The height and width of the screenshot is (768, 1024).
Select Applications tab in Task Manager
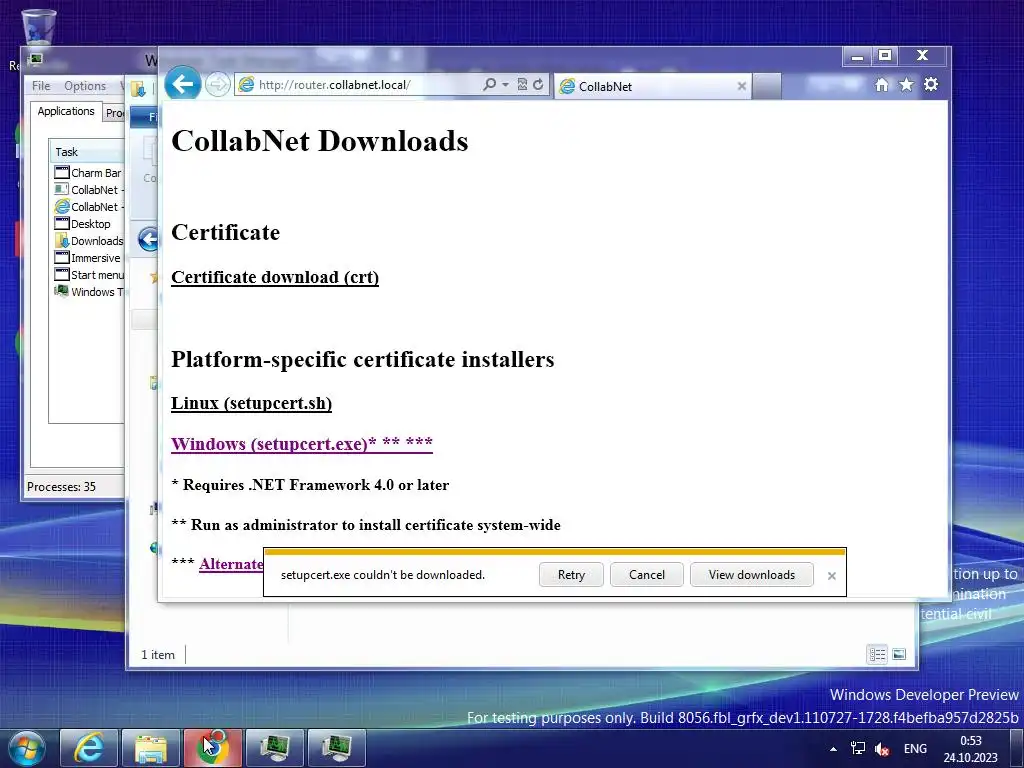click(x=66, y=111)
